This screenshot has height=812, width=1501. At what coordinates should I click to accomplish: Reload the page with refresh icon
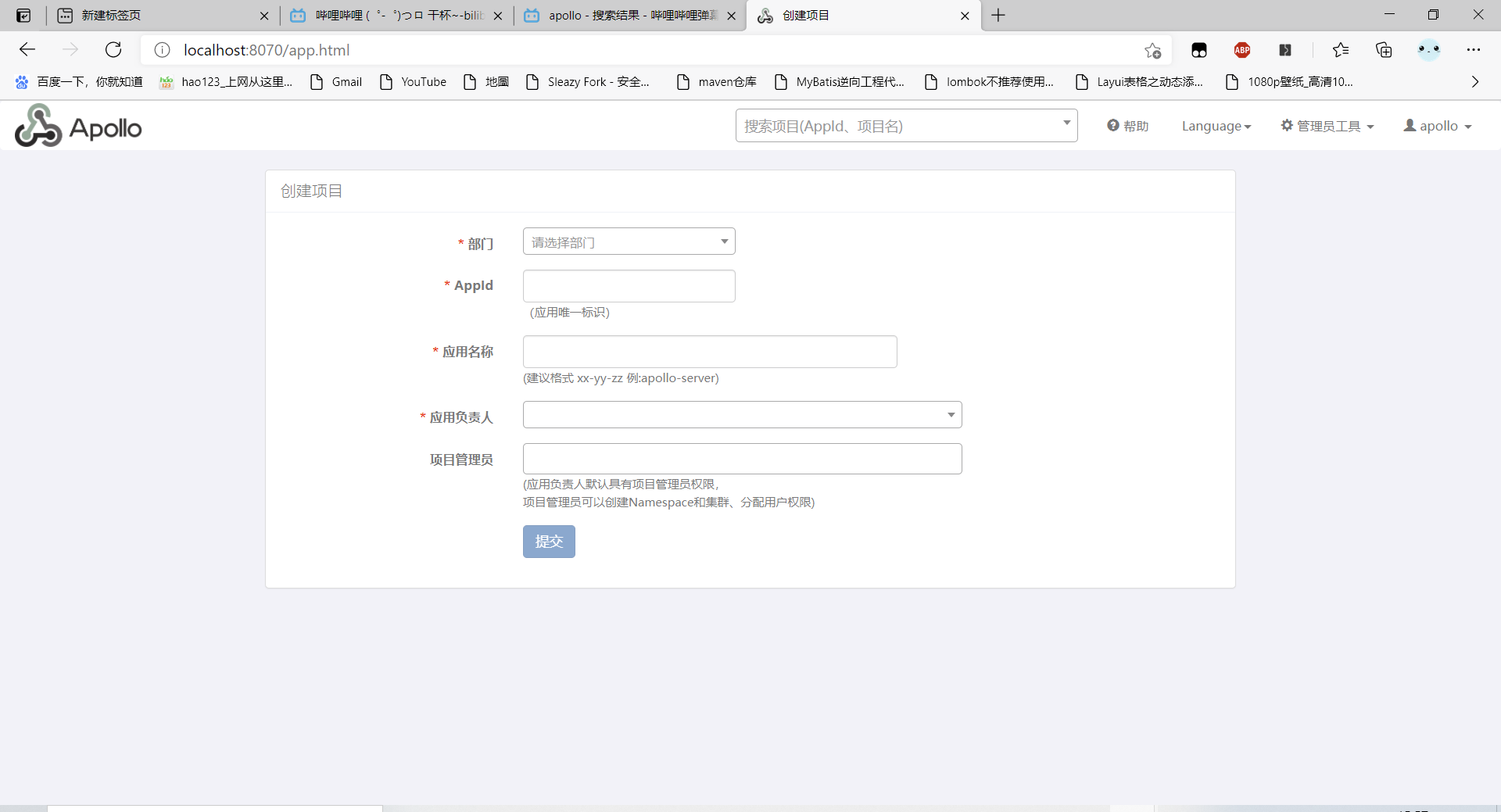[x=113, y=50]
